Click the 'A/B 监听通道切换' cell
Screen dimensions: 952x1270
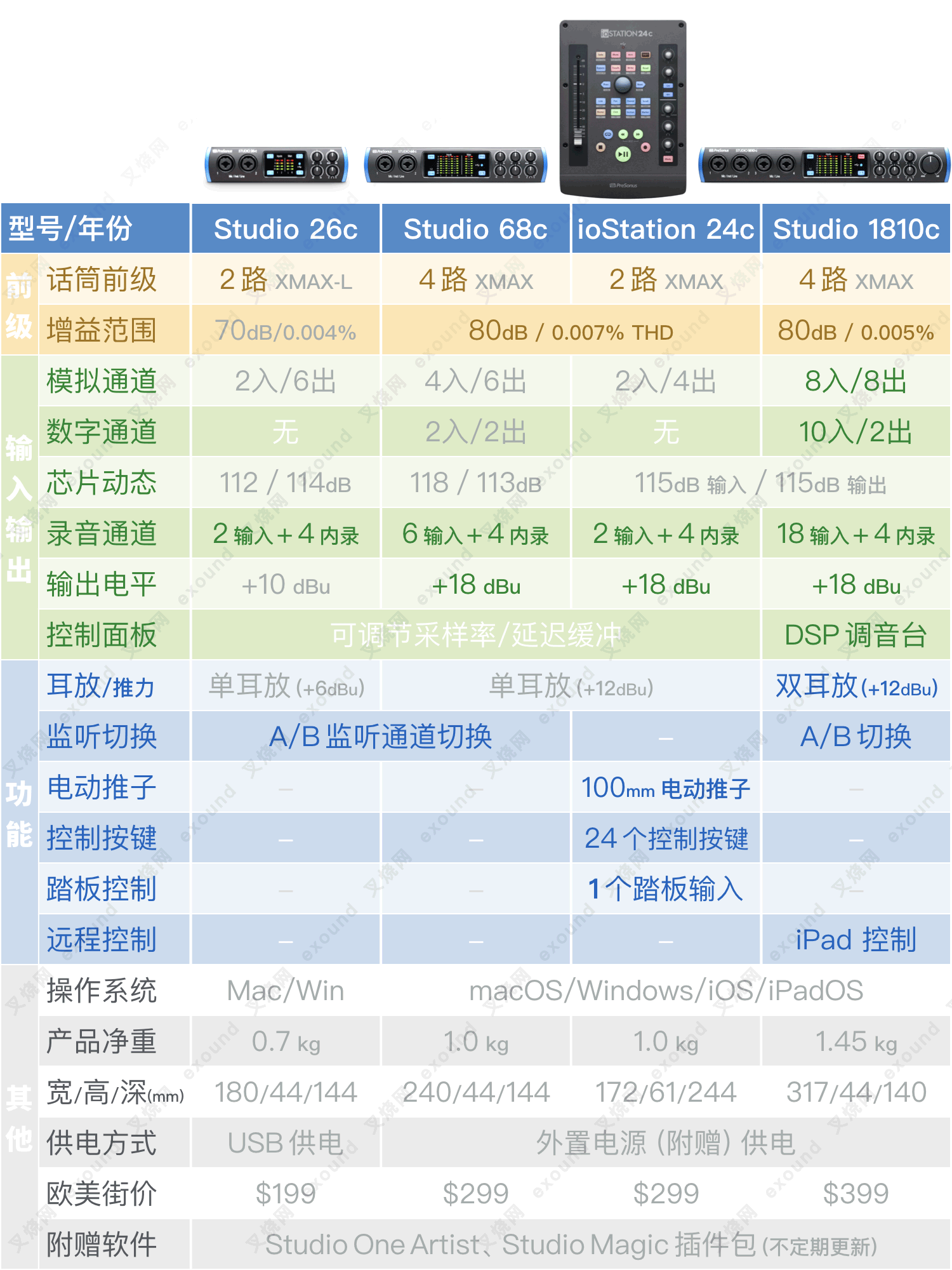(381, 737)
